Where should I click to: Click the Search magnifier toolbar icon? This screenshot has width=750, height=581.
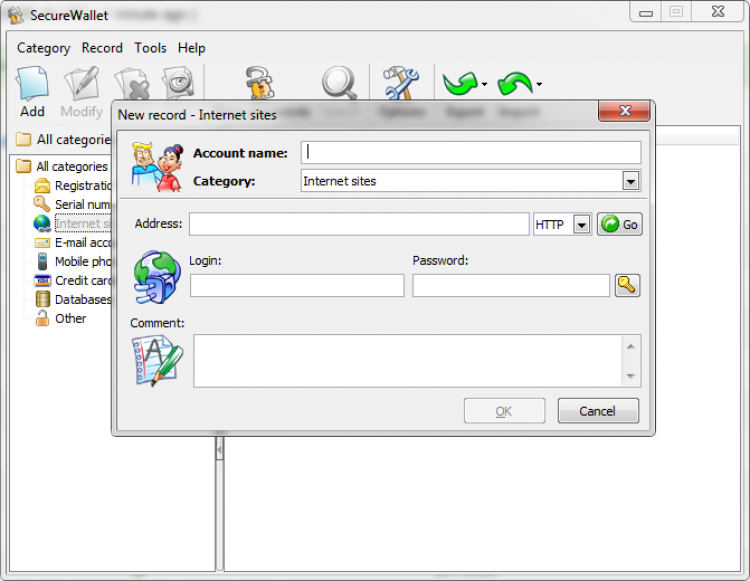[x=339, y=82]
